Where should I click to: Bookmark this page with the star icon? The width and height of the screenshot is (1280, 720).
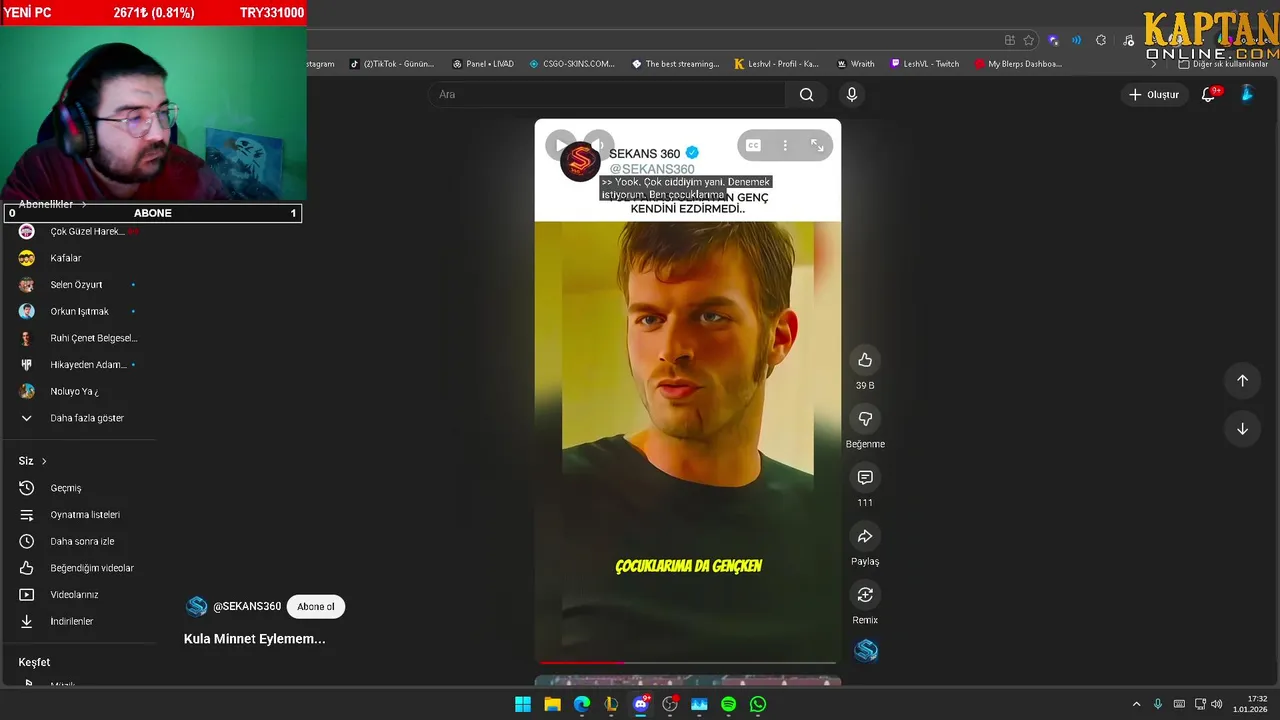click(1029, 40)
